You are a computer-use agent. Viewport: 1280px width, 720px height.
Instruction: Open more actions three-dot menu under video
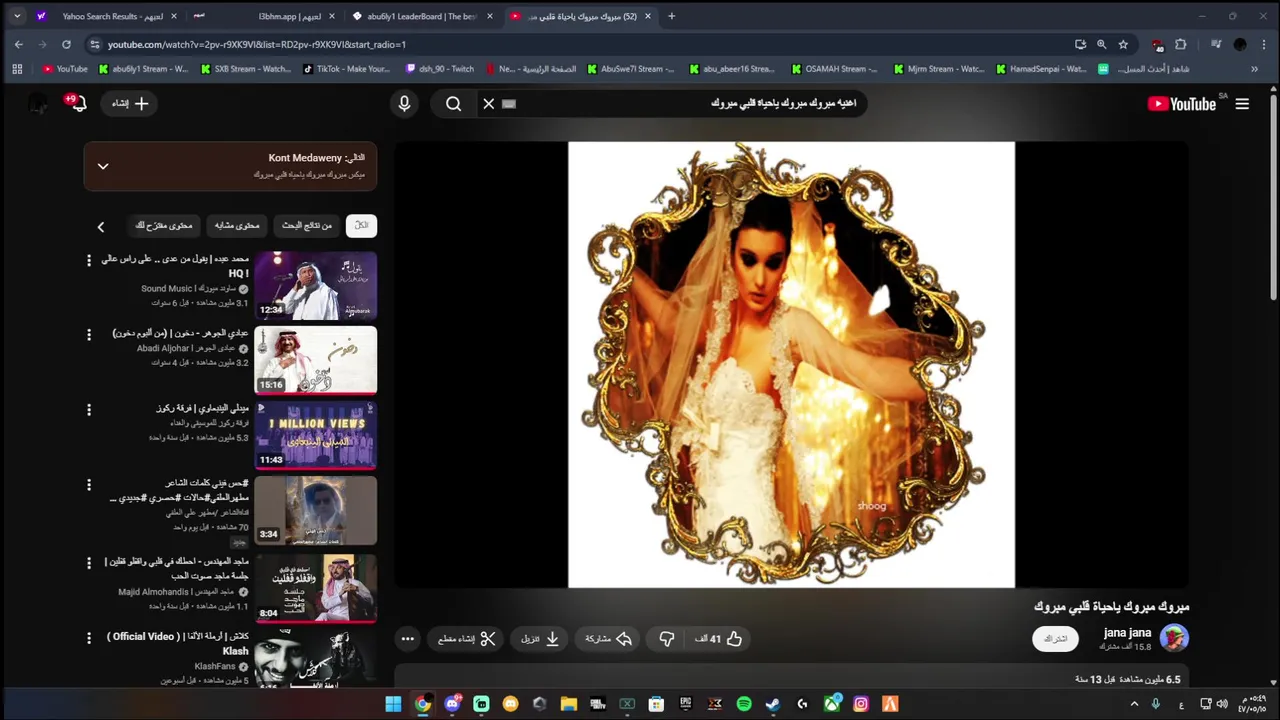(x=407, y=639)
